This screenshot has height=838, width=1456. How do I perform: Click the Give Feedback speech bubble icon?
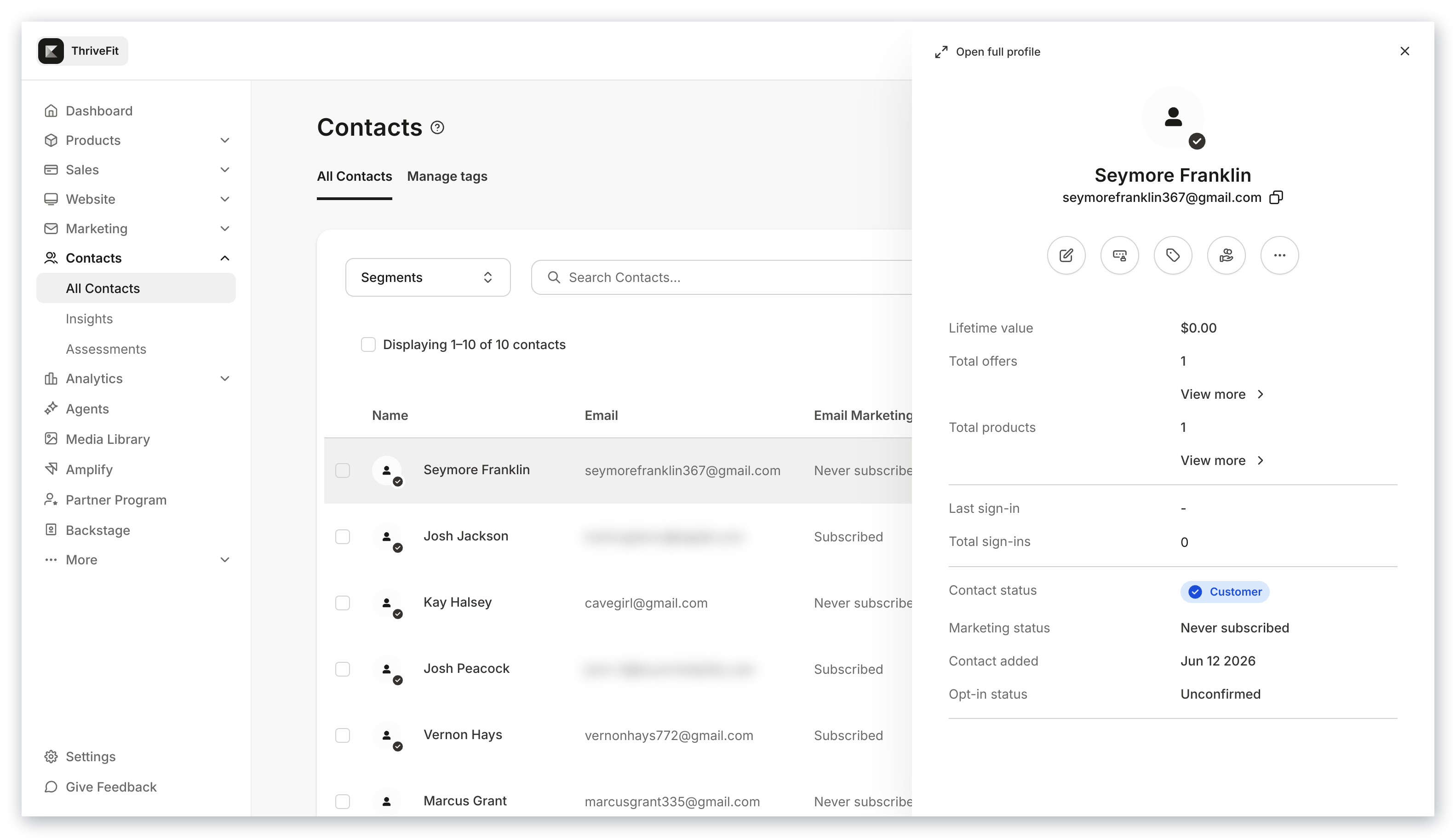pyautogui.click(x=51, y=787)
